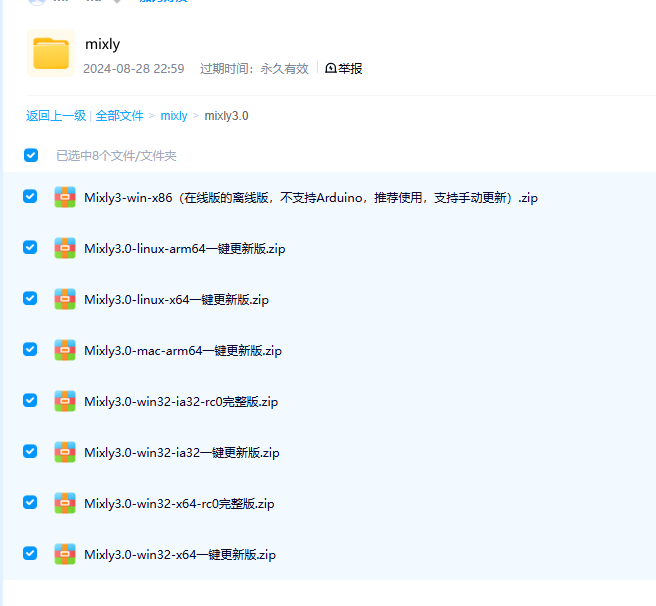Uncheck Mixly3-win-x86 file checkbox
This screenshot has height=606, width=656.
pos(30,196)
